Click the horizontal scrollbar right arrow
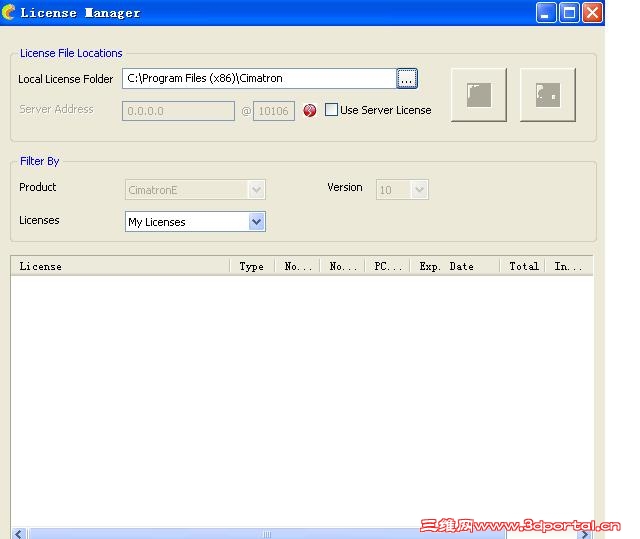The image size is (640, 539). (585, 534)
